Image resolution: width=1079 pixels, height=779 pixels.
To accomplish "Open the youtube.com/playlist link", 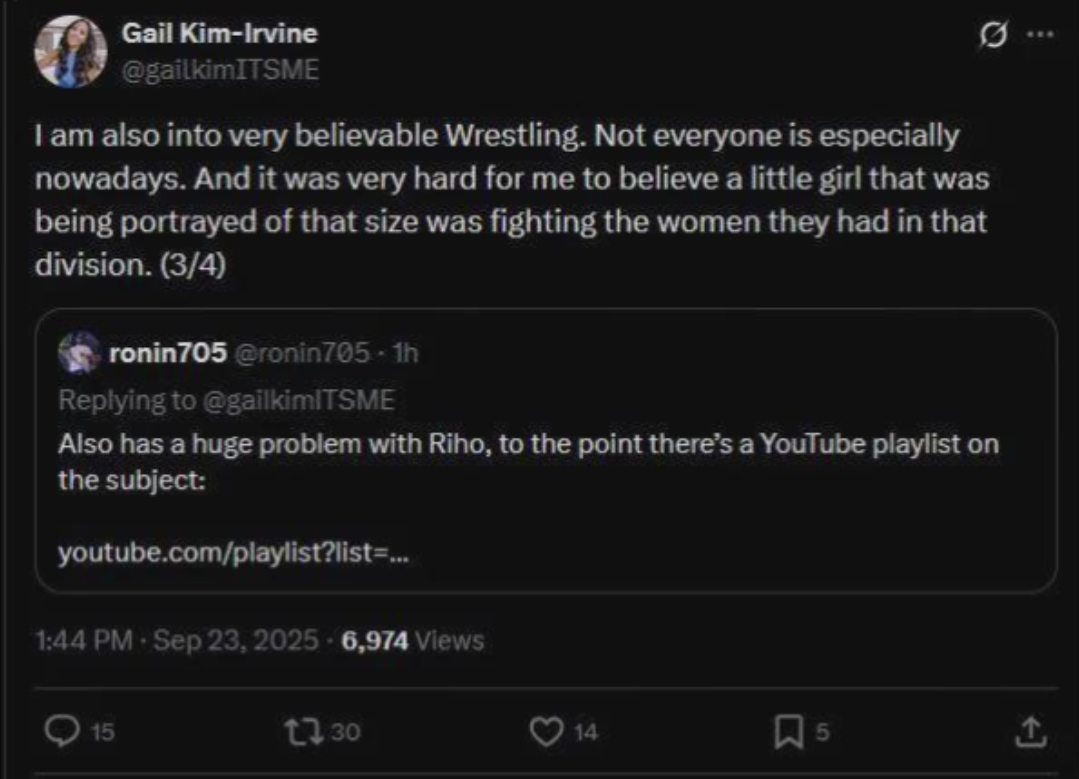I will [232, 551].
